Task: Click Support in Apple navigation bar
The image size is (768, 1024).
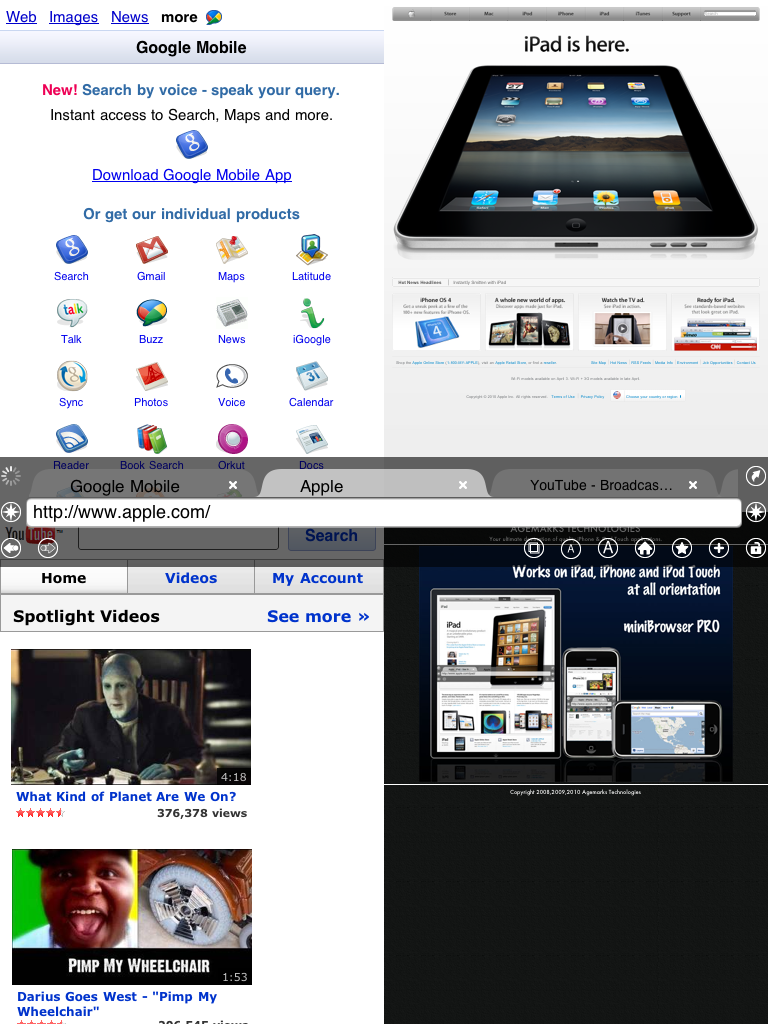Action: pos(681,14)
